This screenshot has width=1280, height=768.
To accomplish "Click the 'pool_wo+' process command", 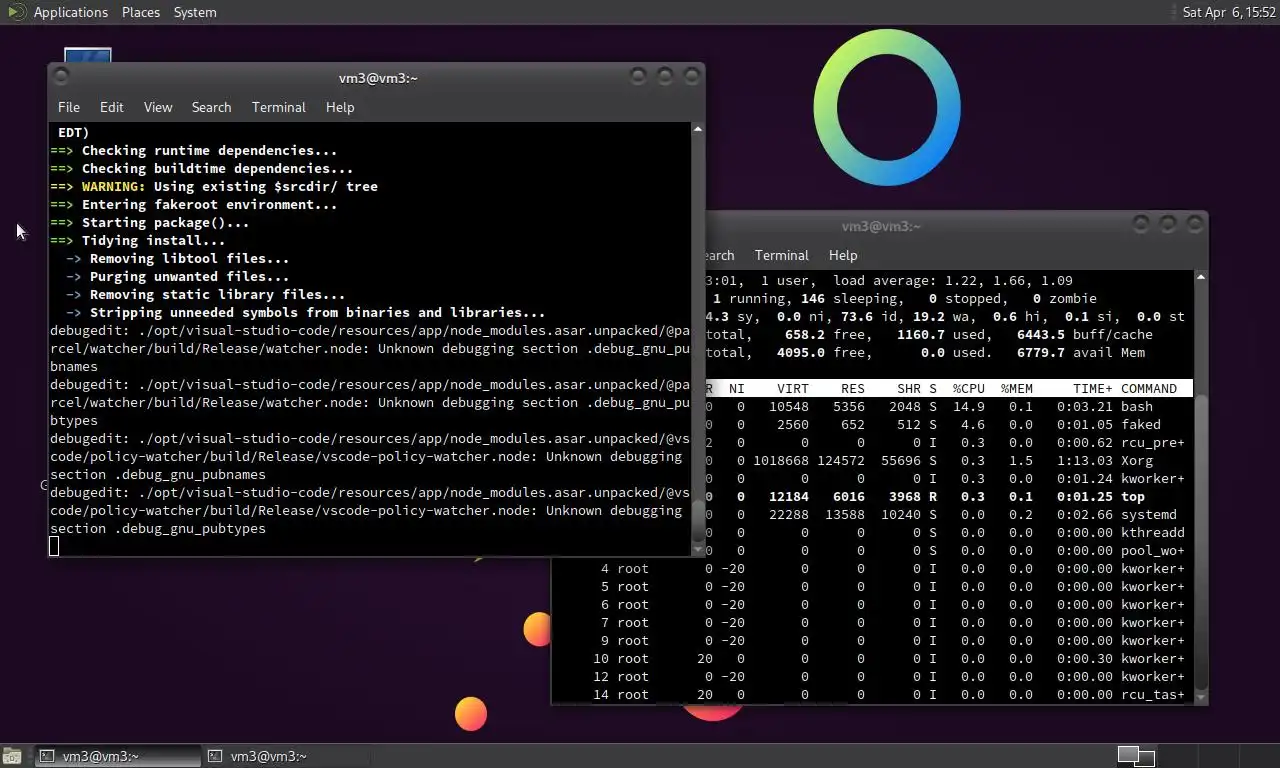I will click(1153, 550).
